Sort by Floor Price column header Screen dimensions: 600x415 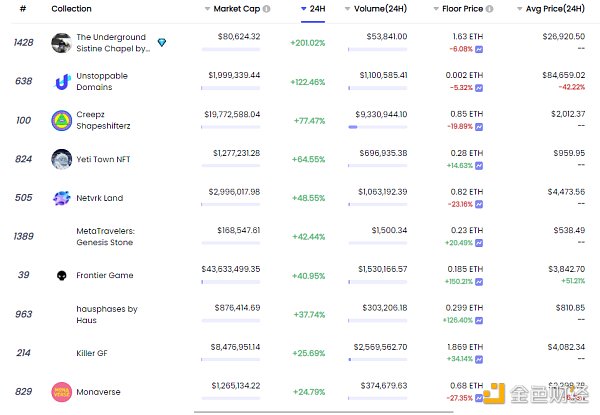point(461,8)
